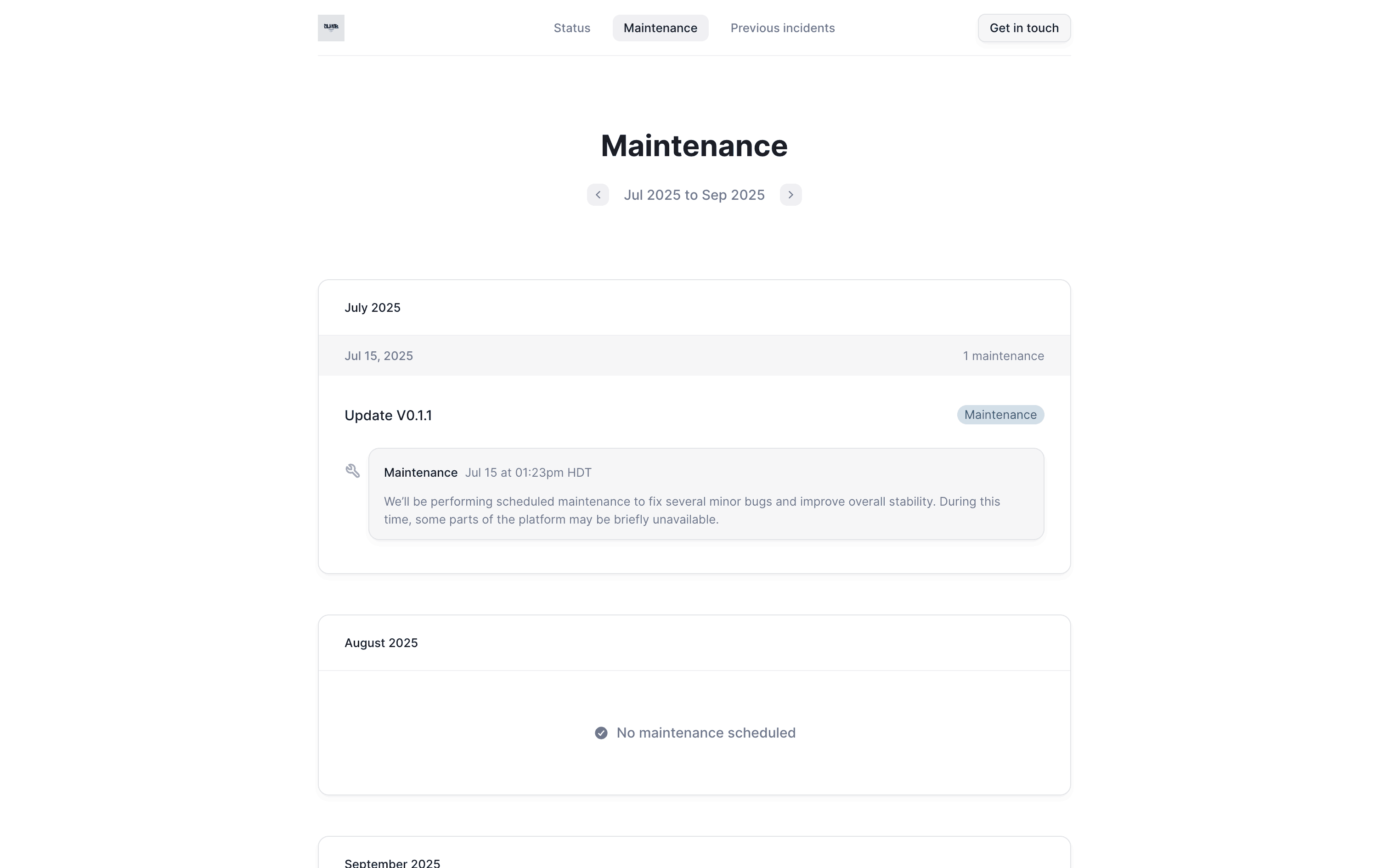
Task: Expand the July 2025 section header
Action: [x=373, y=307]
